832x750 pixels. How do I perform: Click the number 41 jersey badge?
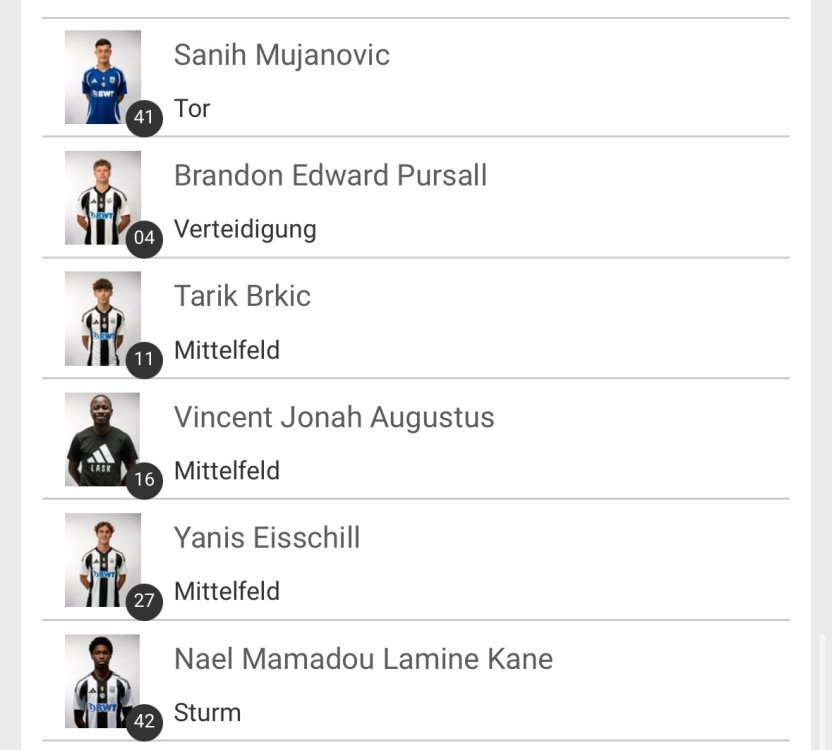(x=144, y=118)
